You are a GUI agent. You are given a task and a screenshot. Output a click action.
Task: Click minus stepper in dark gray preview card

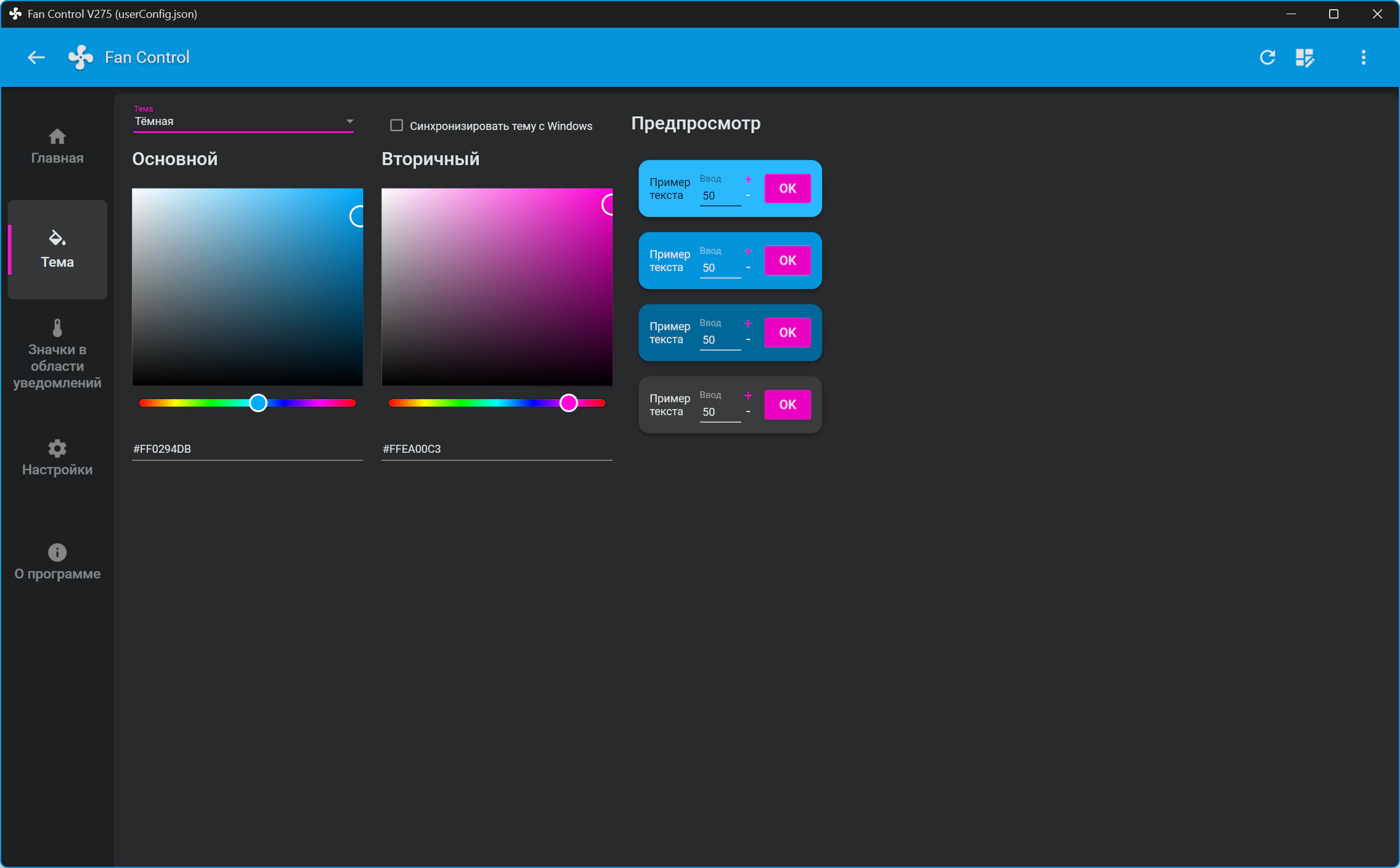click(x=748, y=412)
